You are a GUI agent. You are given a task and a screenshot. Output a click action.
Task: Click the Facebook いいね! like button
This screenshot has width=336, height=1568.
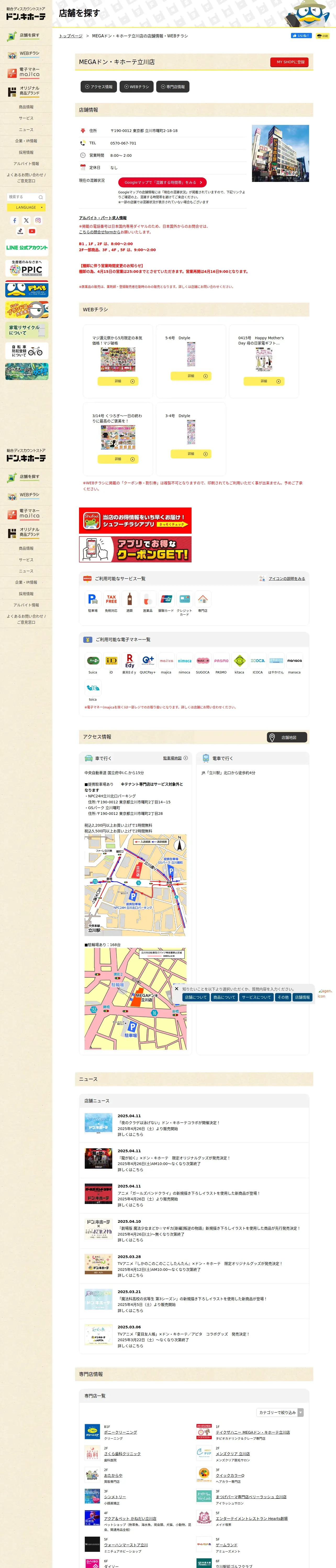301,35
